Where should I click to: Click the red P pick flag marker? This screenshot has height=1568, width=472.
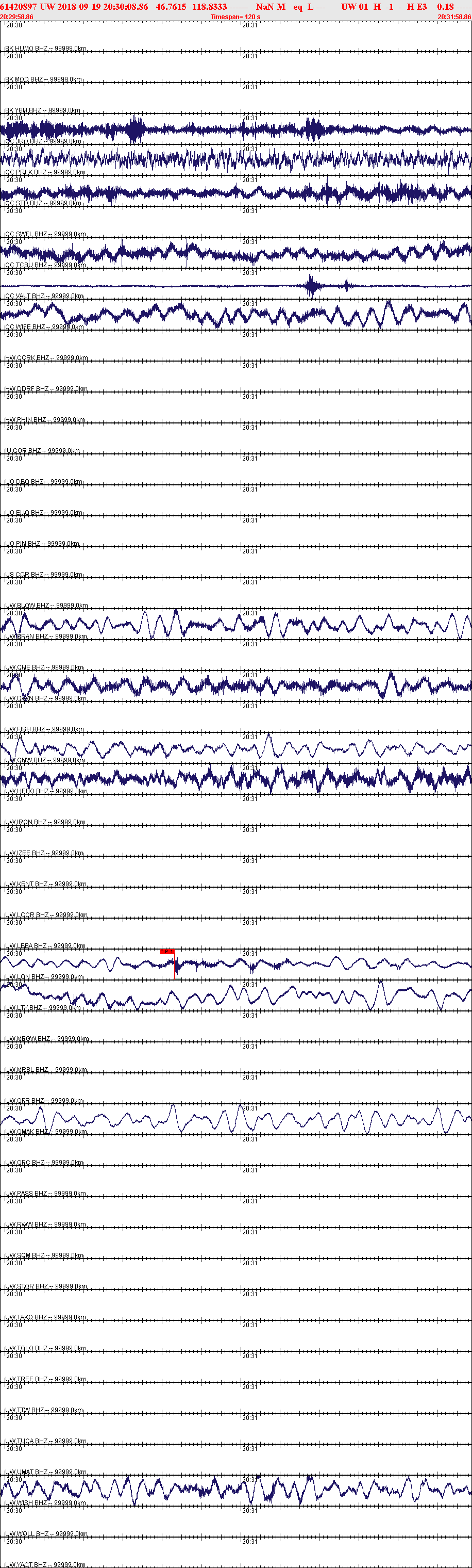click(x=167, y=951)
